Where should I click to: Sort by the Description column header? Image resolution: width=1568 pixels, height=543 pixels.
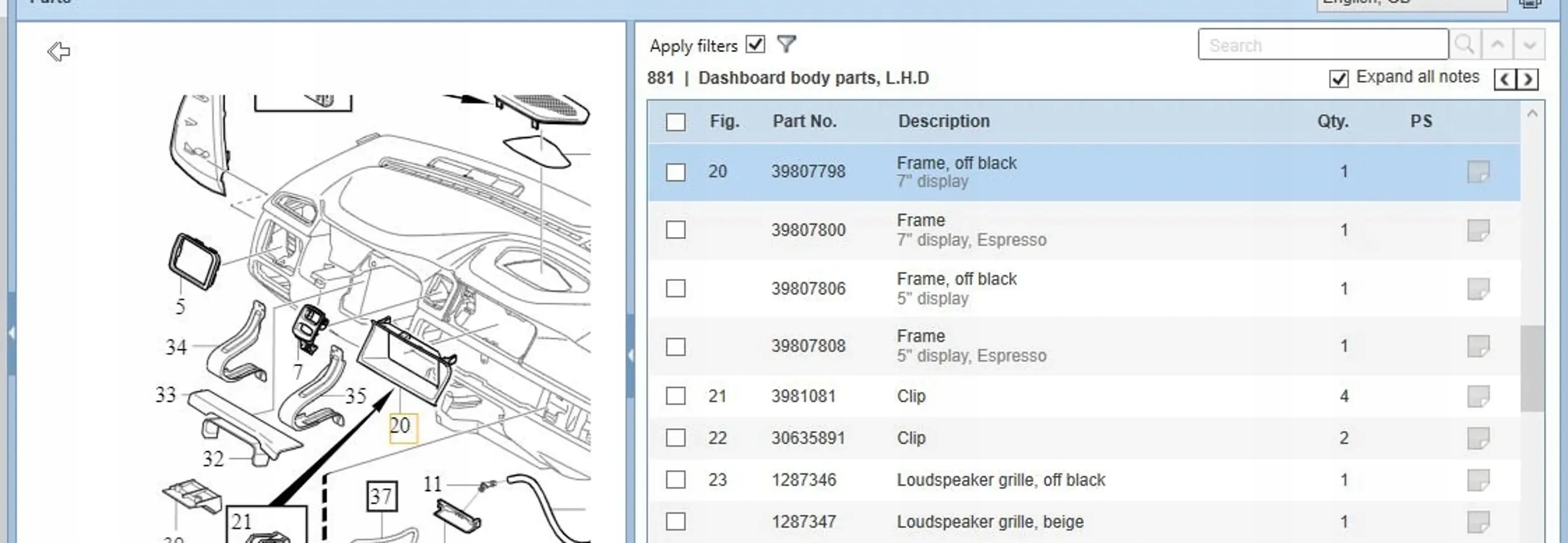(x=944, y=122)
